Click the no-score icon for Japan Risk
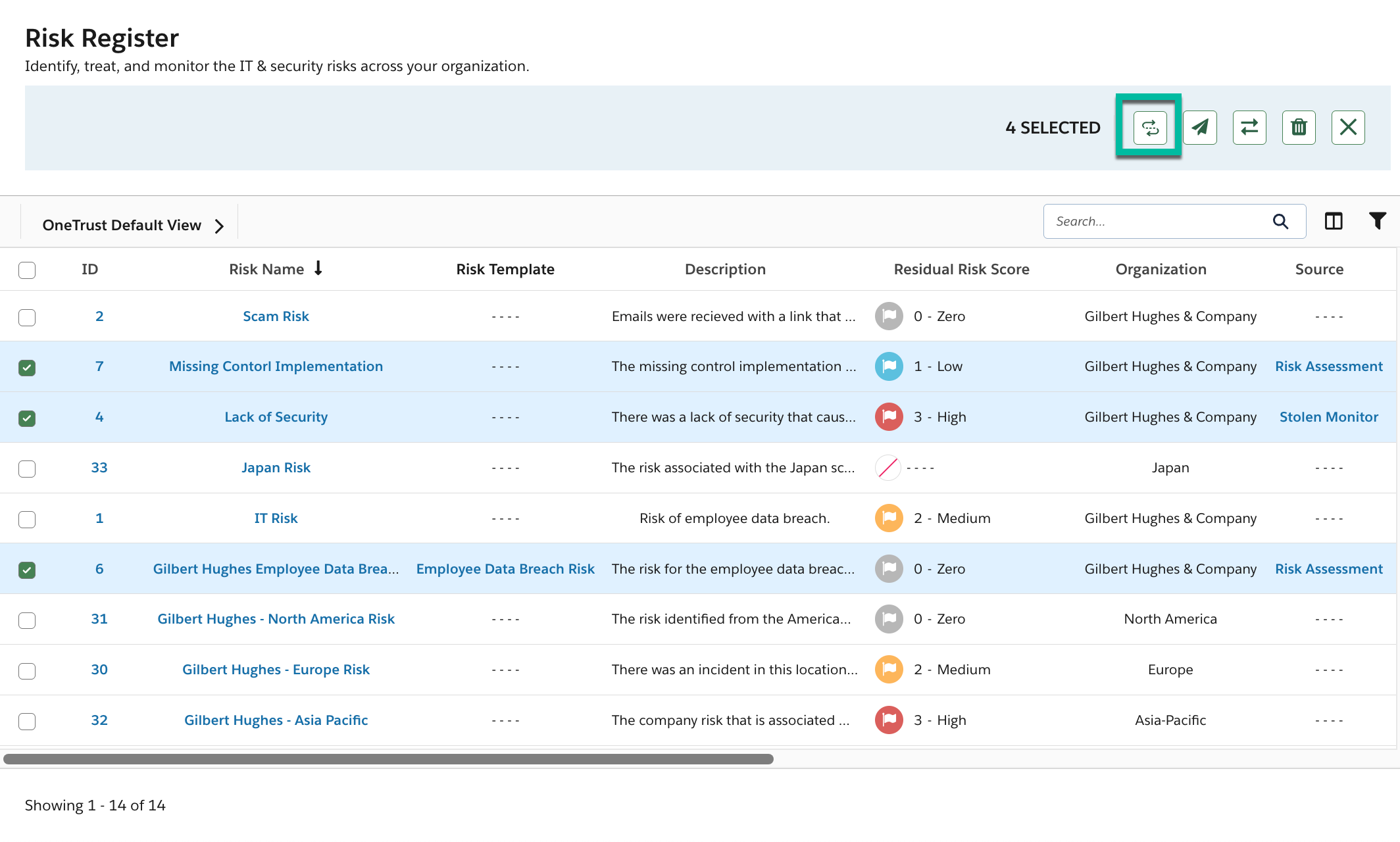Image resolution: width=1400 pixels, height=842 pixels. tap(888, 468)
